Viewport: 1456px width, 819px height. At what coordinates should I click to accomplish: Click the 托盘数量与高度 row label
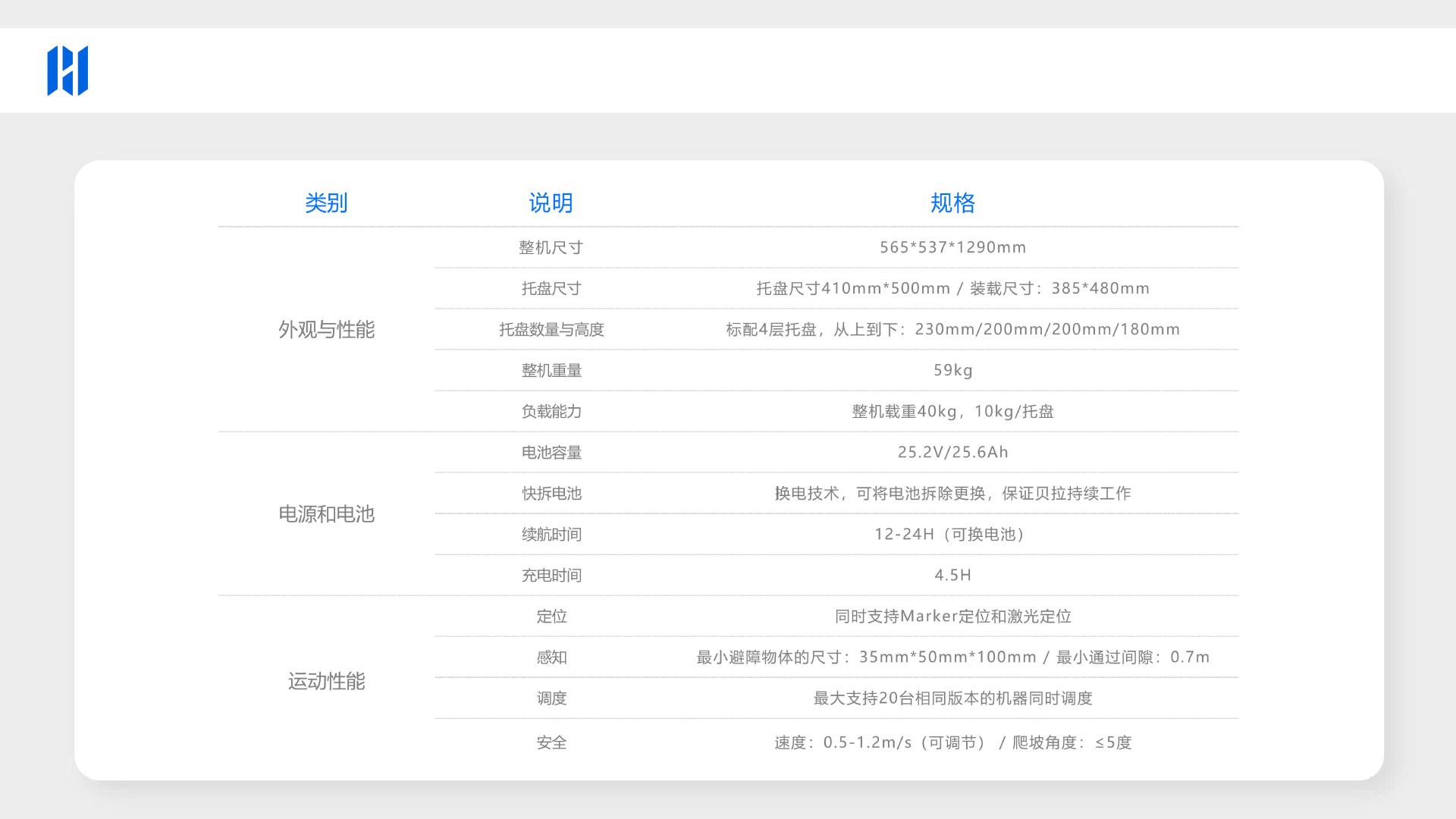pos(551,330)
